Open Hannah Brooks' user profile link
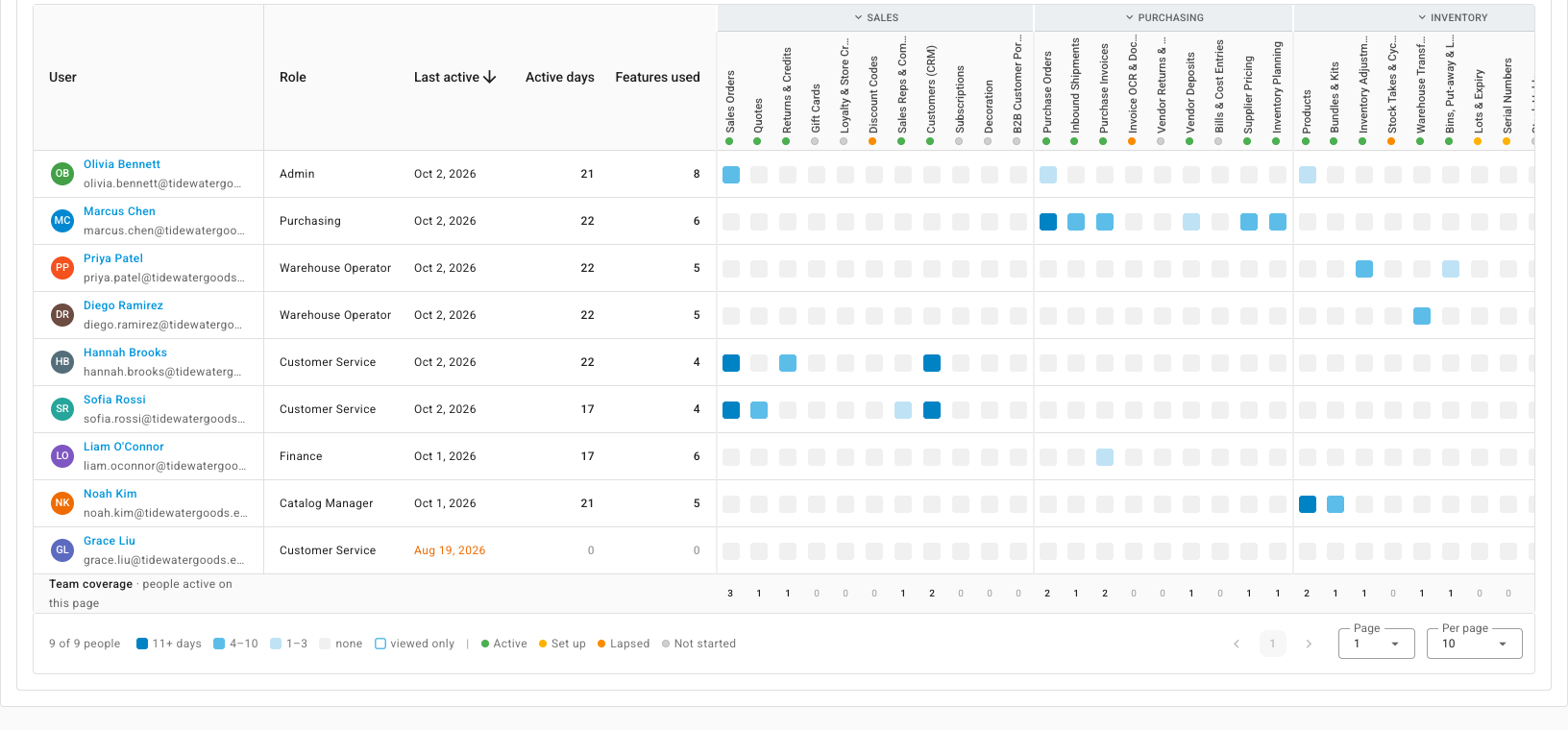 pos(125,353)
